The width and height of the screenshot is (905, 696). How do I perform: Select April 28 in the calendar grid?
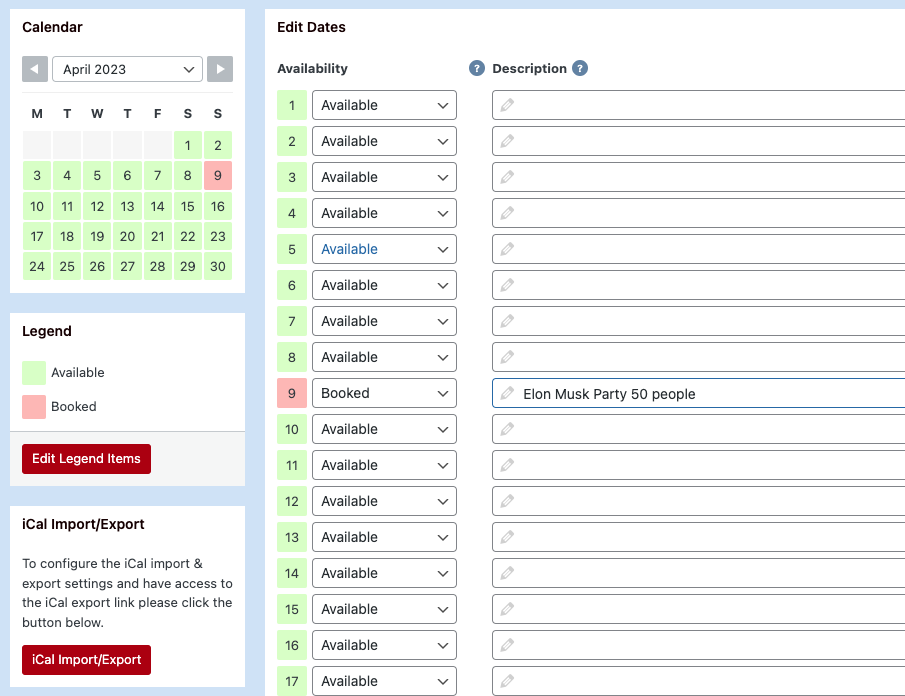pos(158,266)
